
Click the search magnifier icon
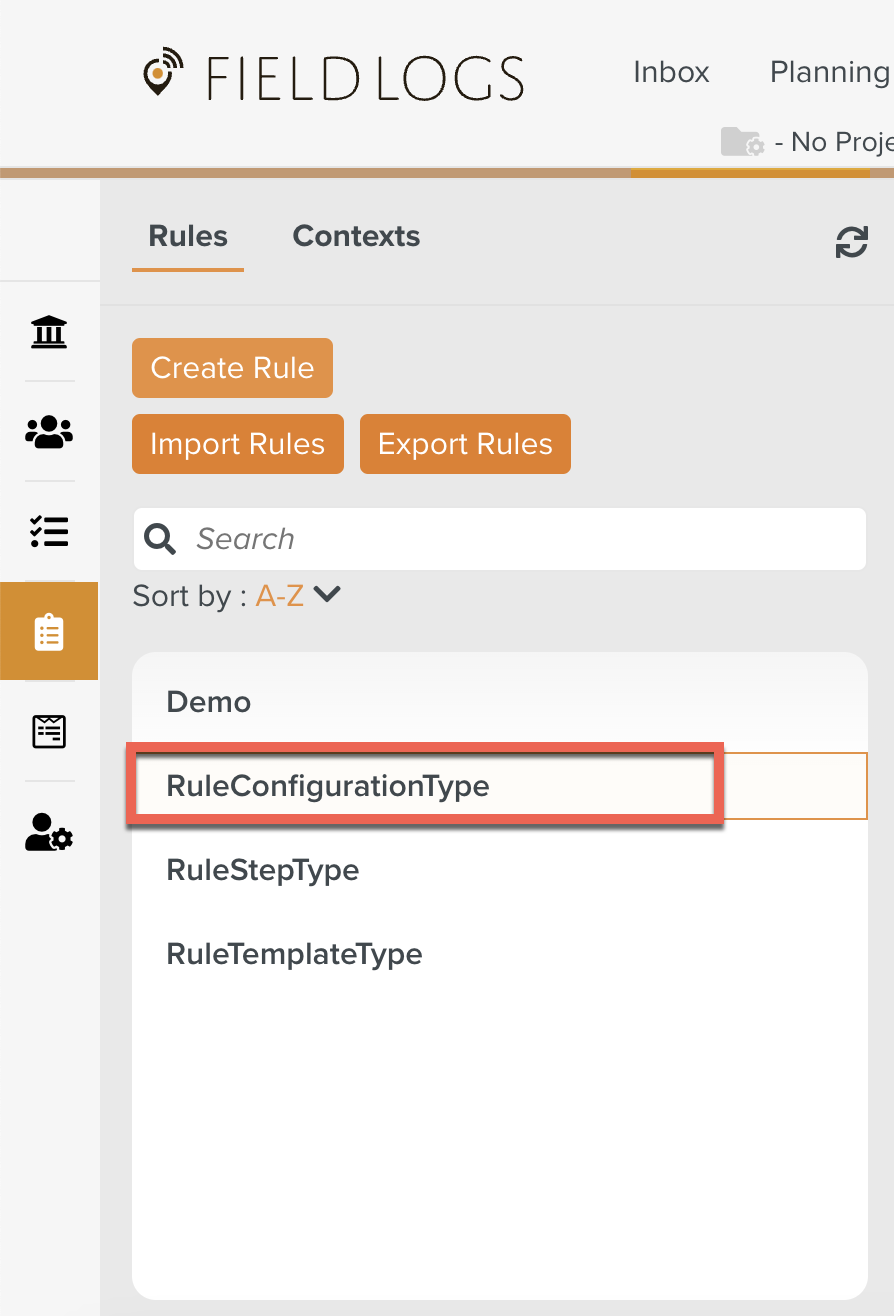pos(160,539)
